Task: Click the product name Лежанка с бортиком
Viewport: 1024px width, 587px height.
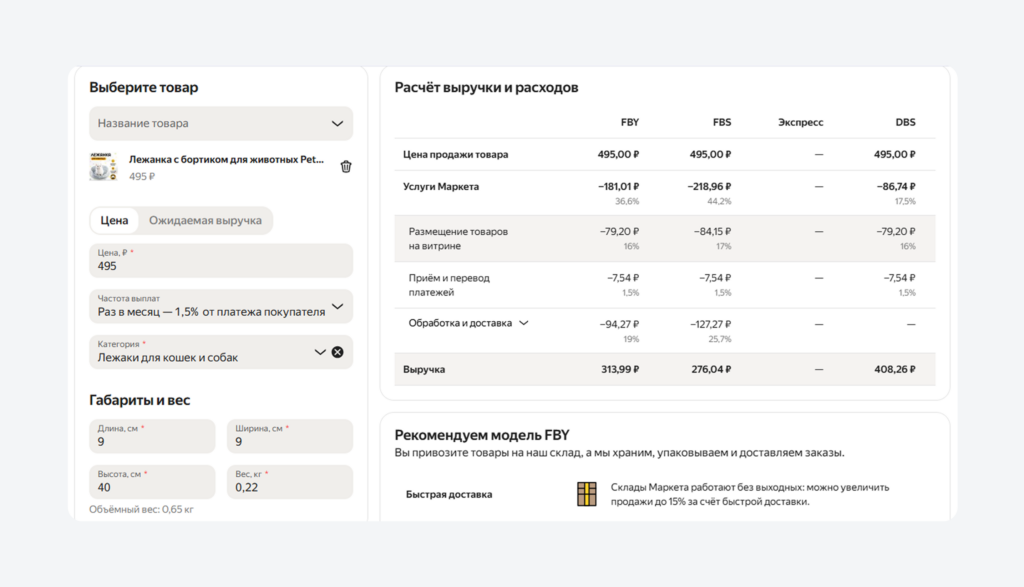Action: click(228, 159)
